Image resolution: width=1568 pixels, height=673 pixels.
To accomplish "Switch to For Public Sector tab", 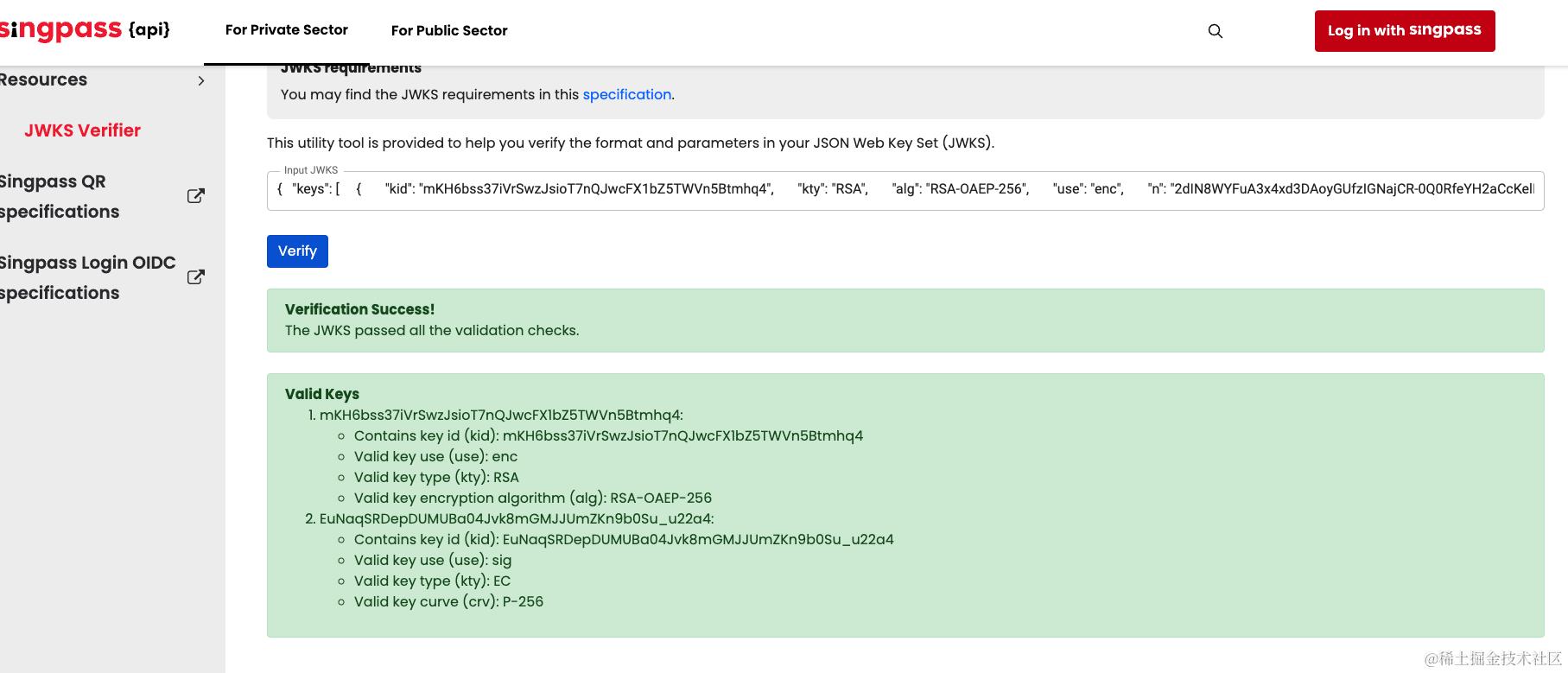I will point(449,31).
